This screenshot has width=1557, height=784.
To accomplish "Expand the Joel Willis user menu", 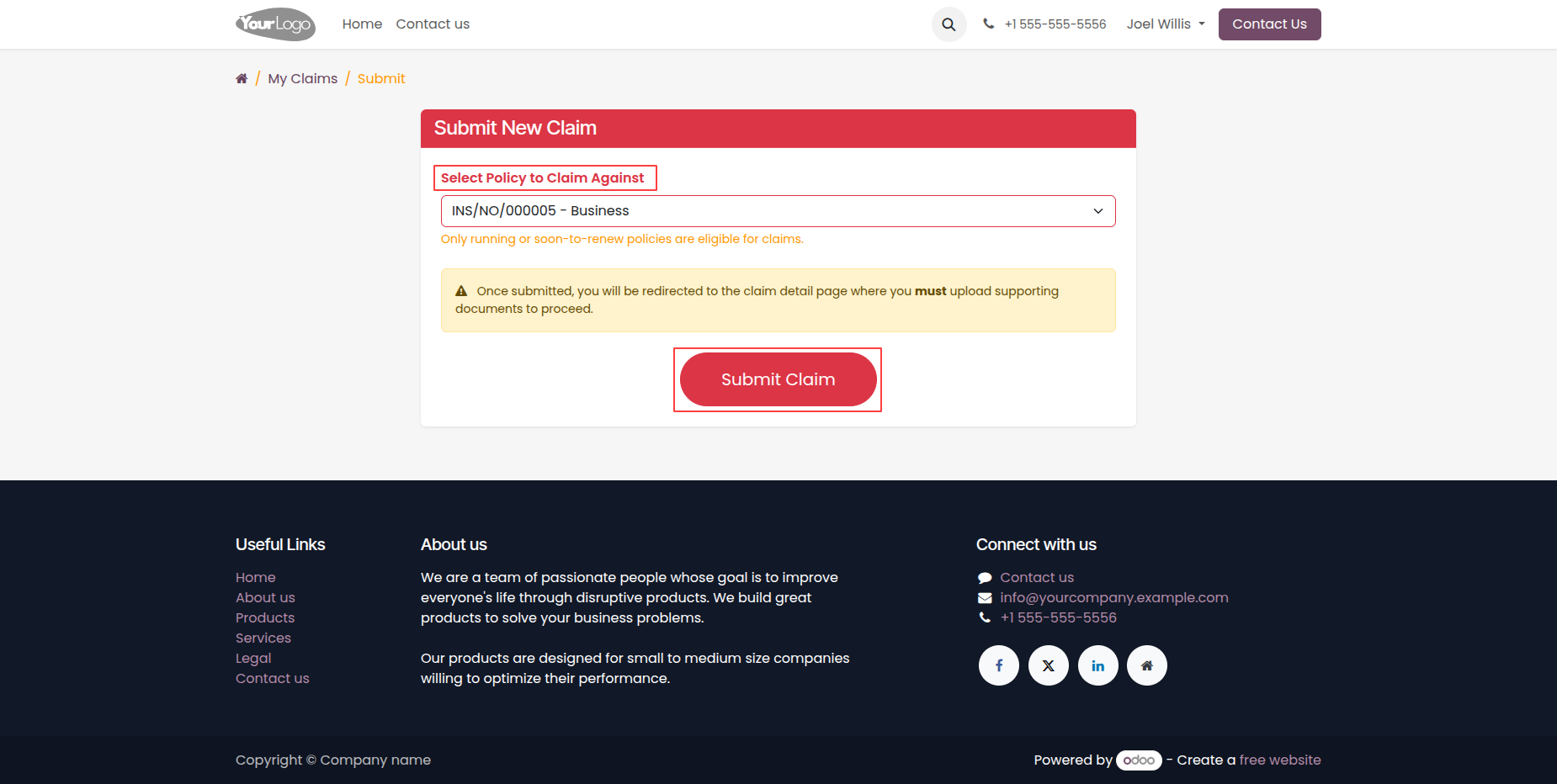I will pos(1166,24).
